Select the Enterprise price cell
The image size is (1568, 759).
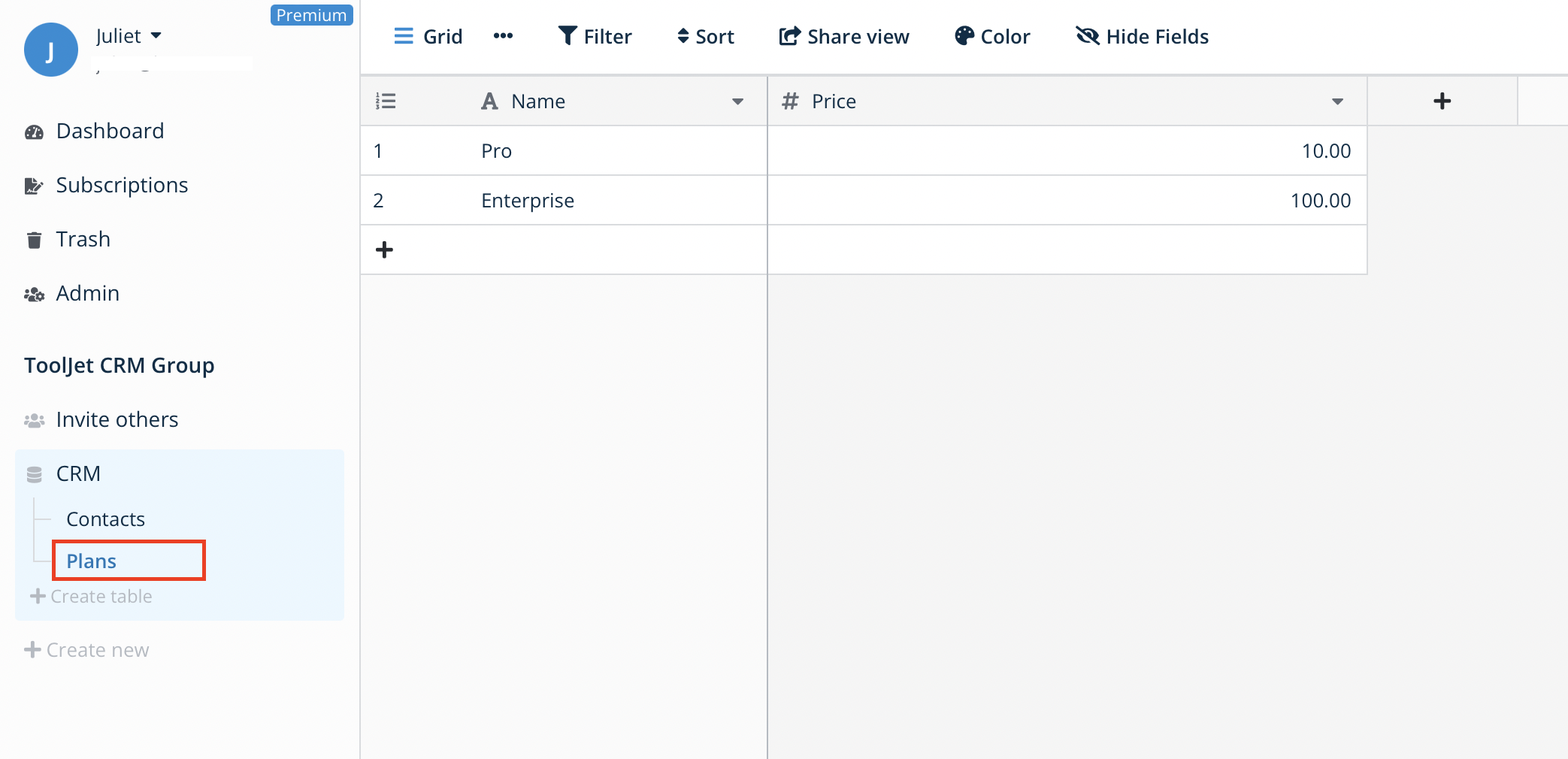(1066, 201)
